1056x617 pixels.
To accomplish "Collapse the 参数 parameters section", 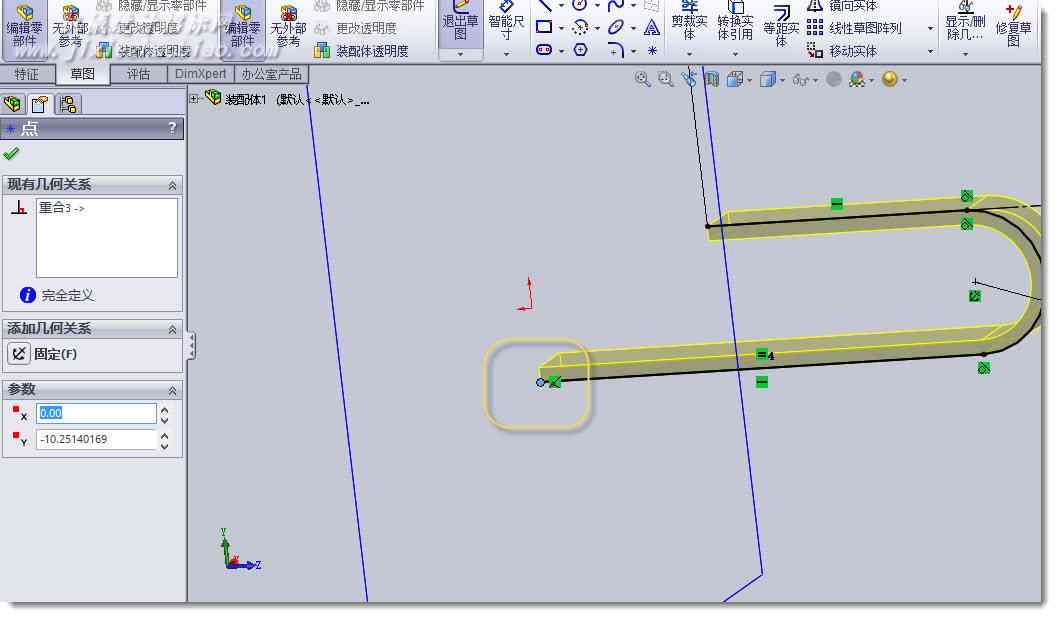I will tap(172, 391).
